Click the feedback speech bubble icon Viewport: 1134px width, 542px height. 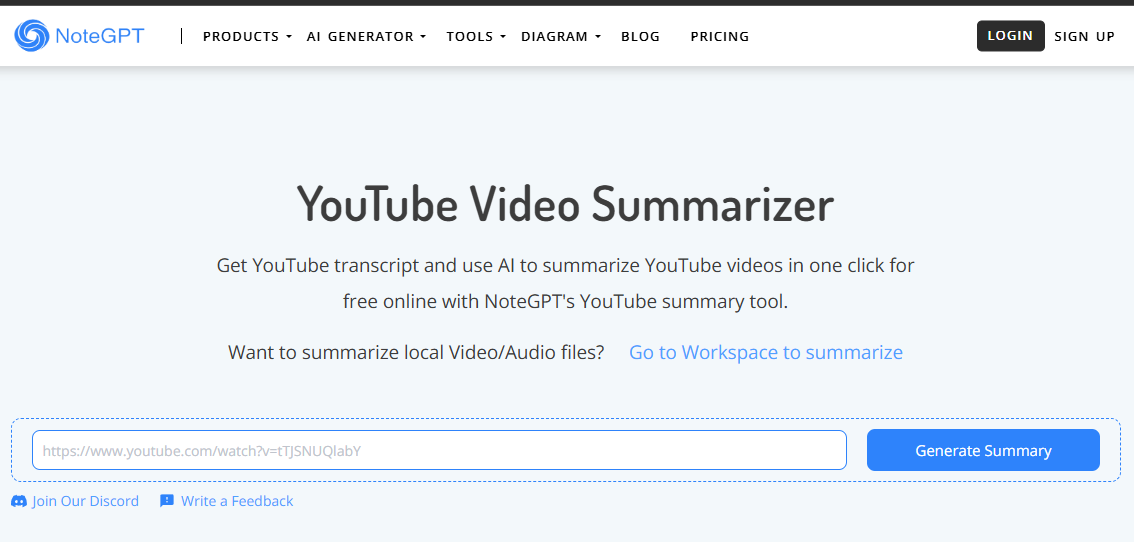(167, 501)
